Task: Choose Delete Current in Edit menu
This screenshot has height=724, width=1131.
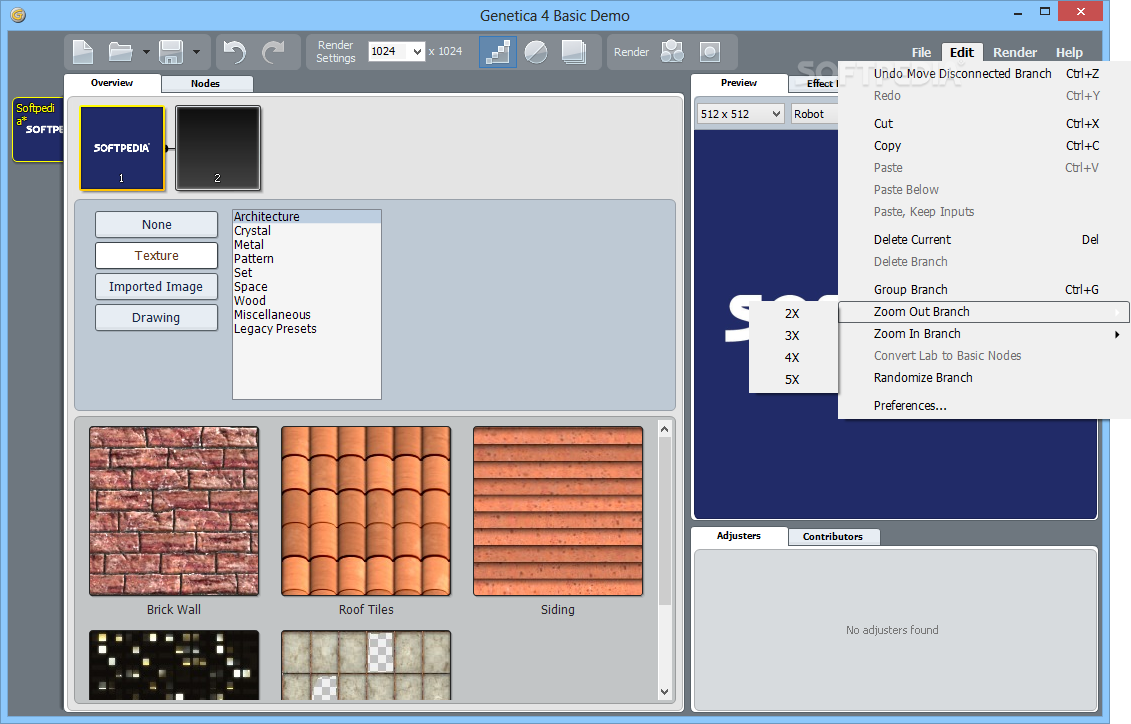Action: coord(984,239)
